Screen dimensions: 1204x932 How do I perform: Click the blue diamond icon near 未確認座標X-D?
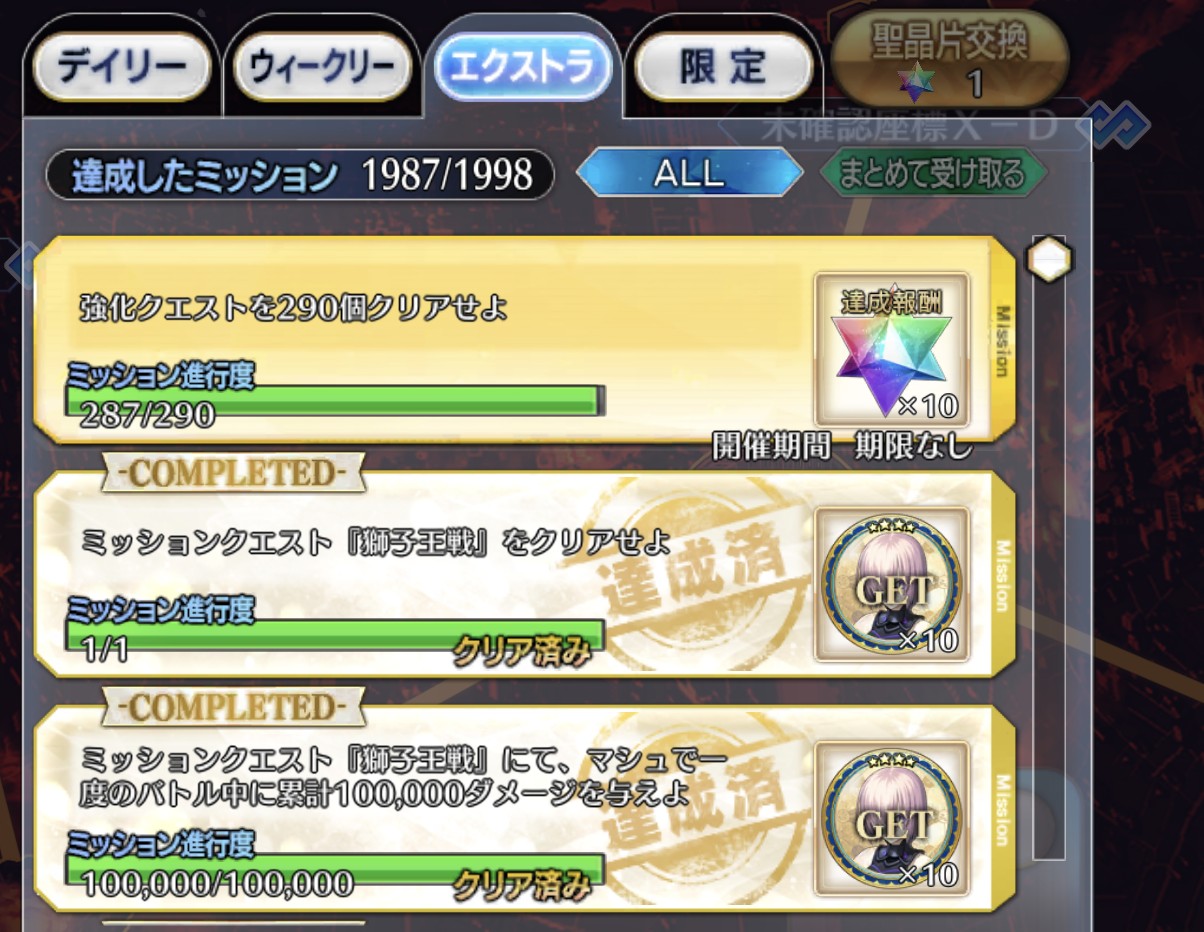(1120, 124)
